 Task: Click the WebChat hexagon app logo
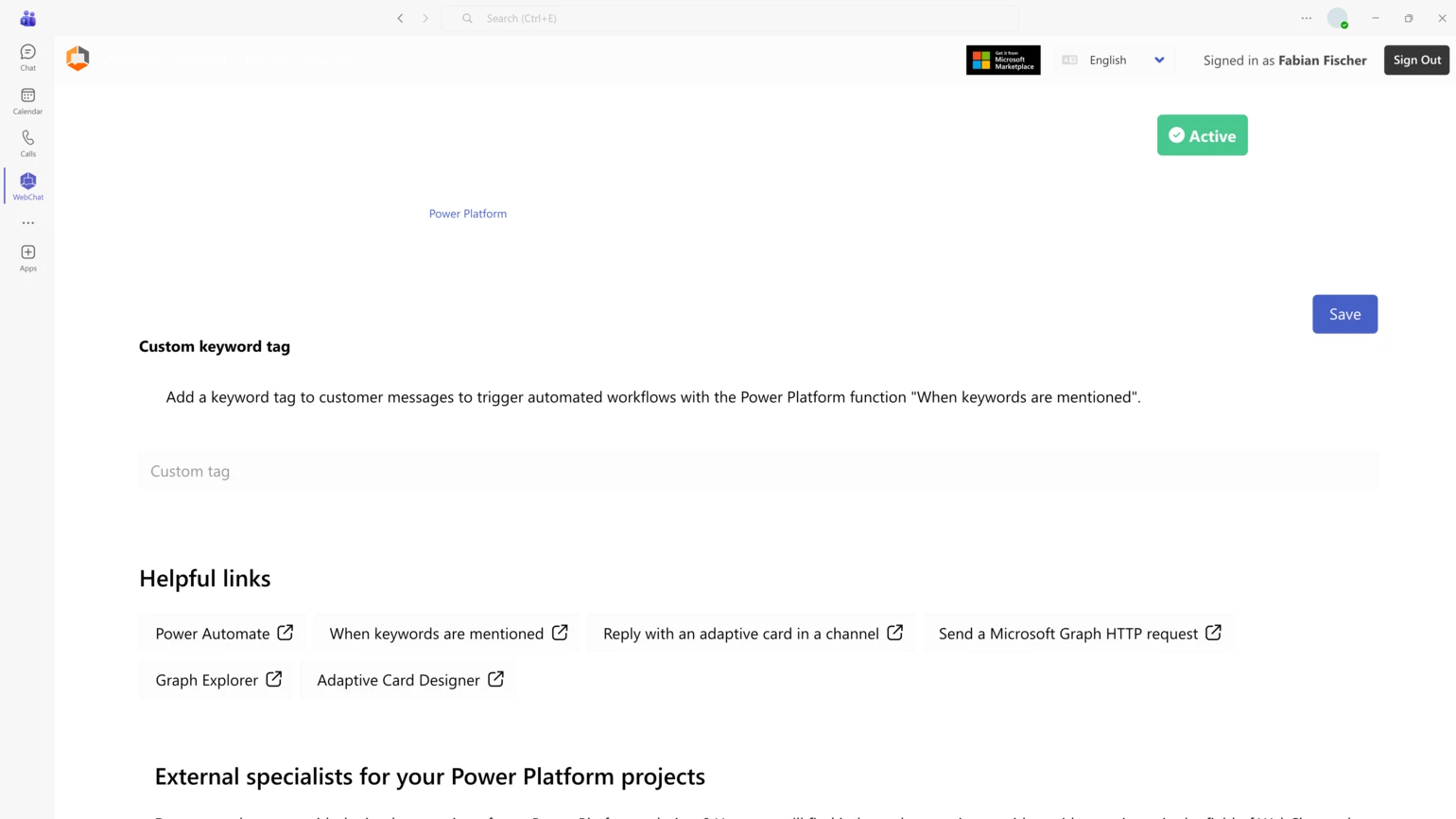point(78,59)
